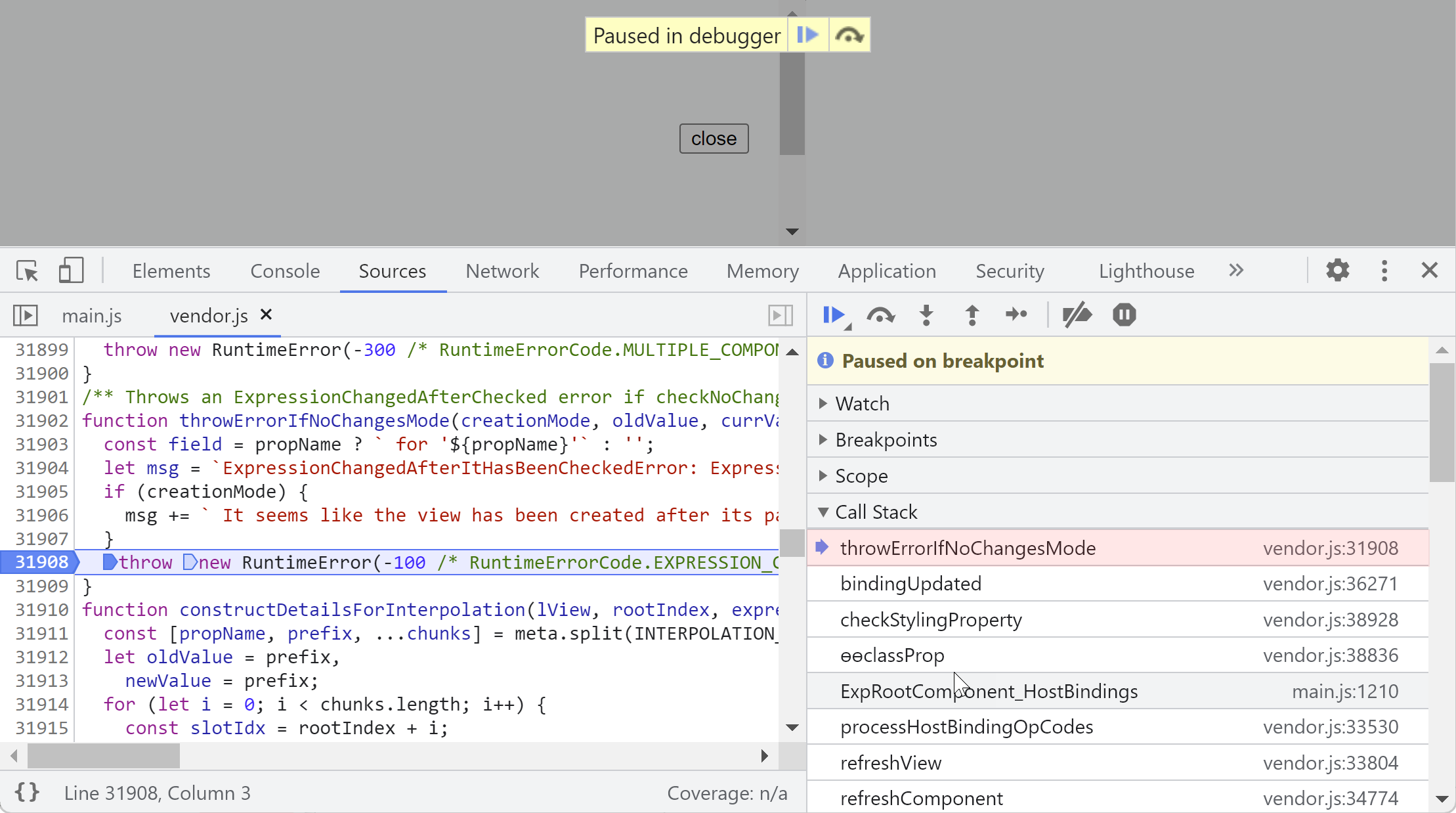The height and width of the screenshot is (813, 1456).
Task: Select refreshView stack frame
Action: tap(1117, 762)
